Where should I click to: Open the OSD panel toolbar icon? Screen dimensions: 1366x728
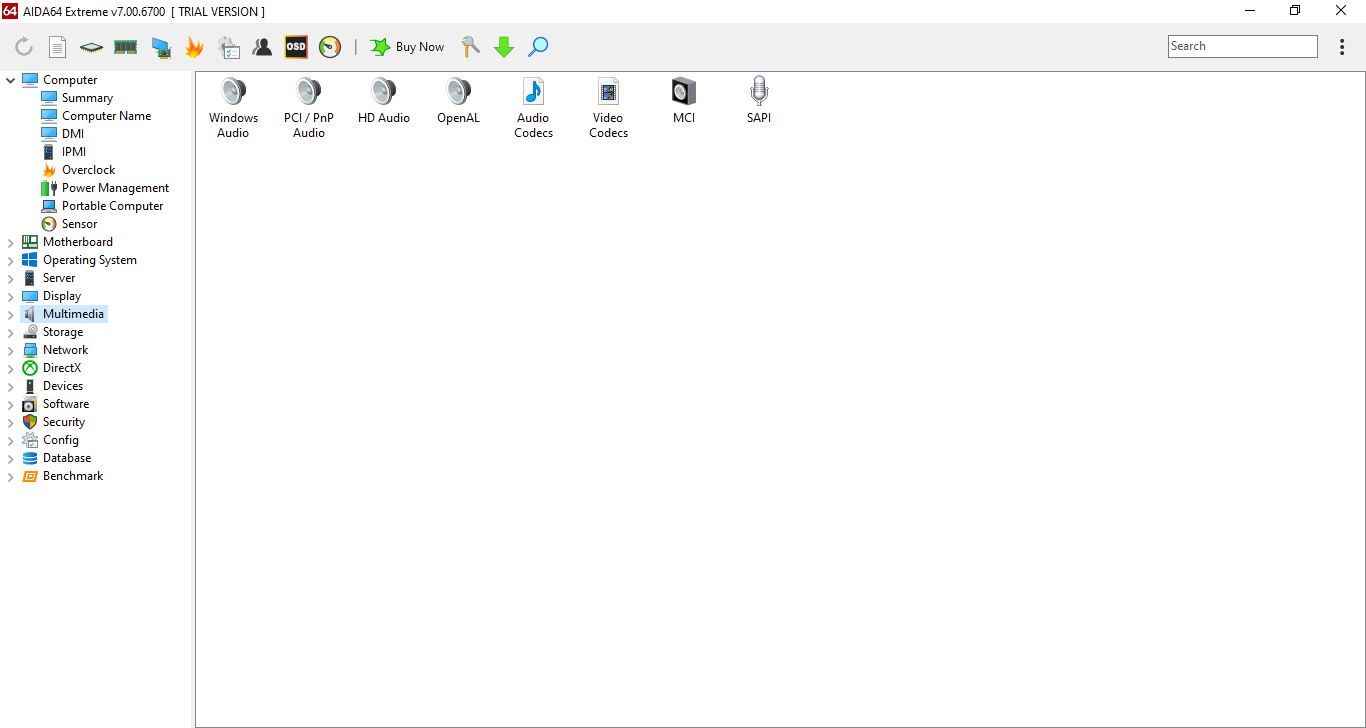pos(296,47)
